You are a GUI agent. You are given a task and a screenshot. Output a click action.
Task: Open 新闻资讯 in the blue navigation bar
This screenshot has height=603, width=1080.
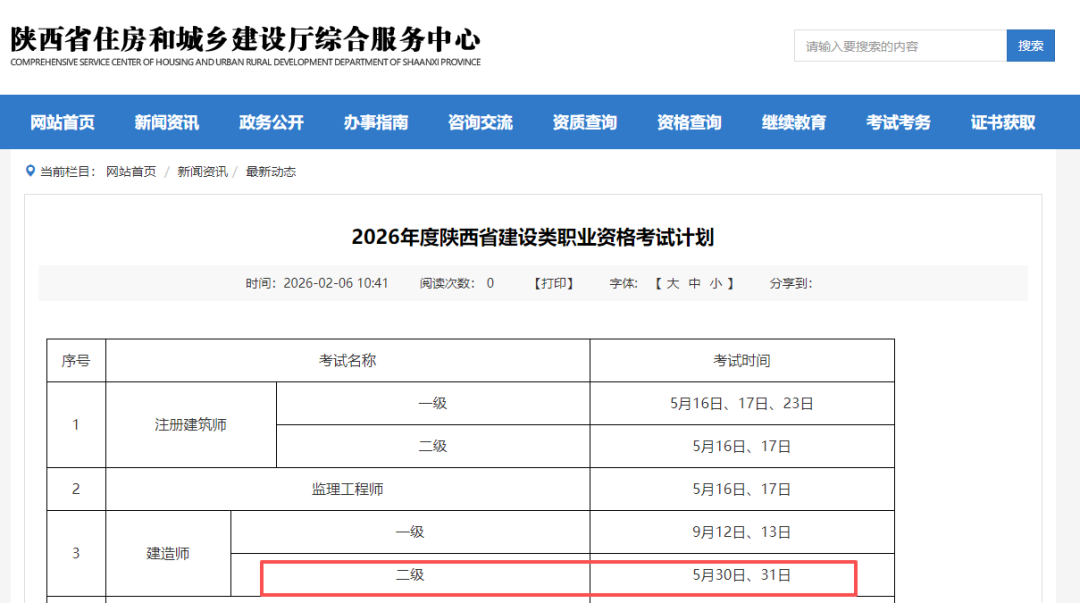(x=167, y=123)
